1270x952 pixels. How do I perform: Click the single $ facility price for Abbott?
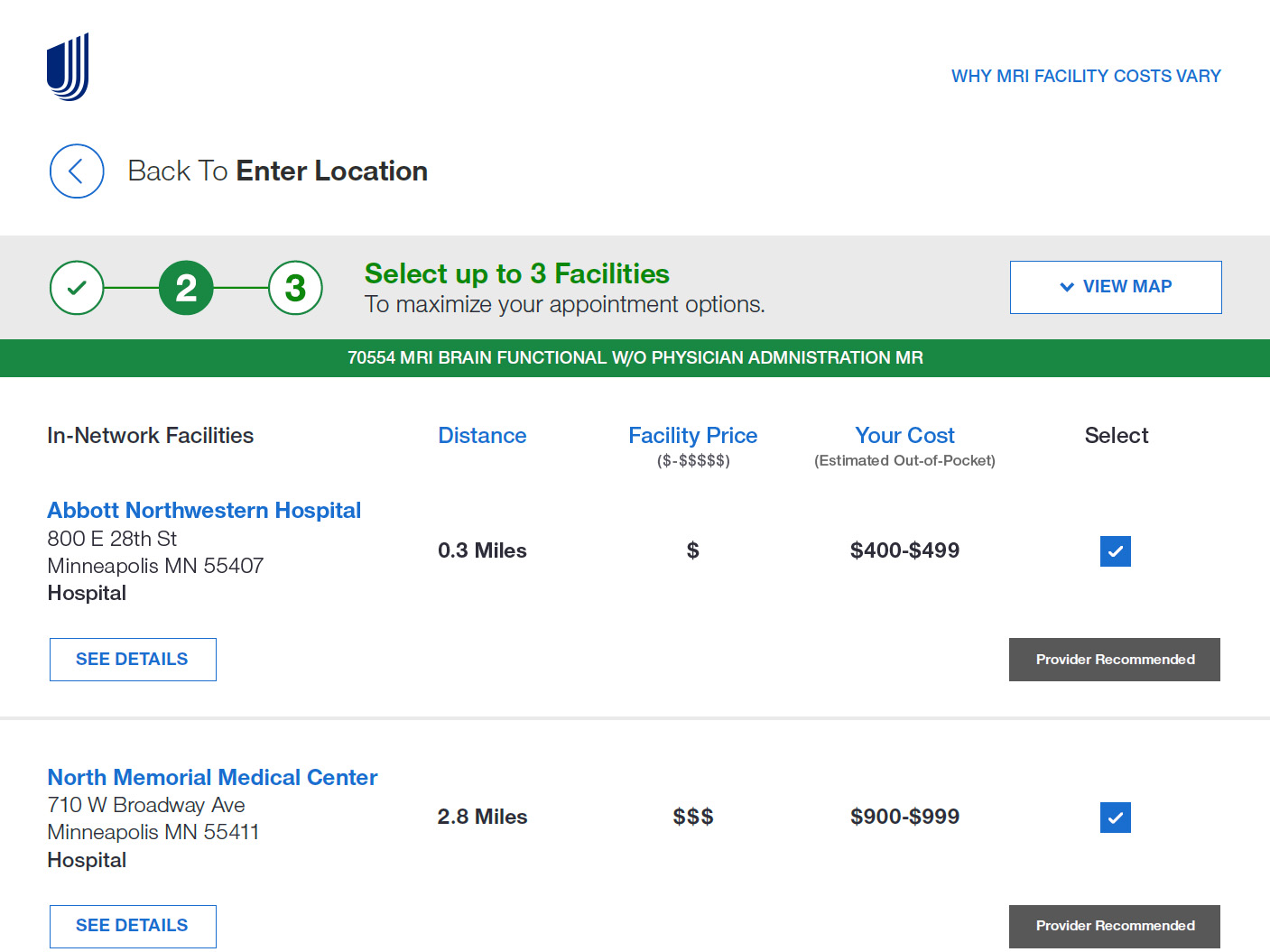pos(692,550)
